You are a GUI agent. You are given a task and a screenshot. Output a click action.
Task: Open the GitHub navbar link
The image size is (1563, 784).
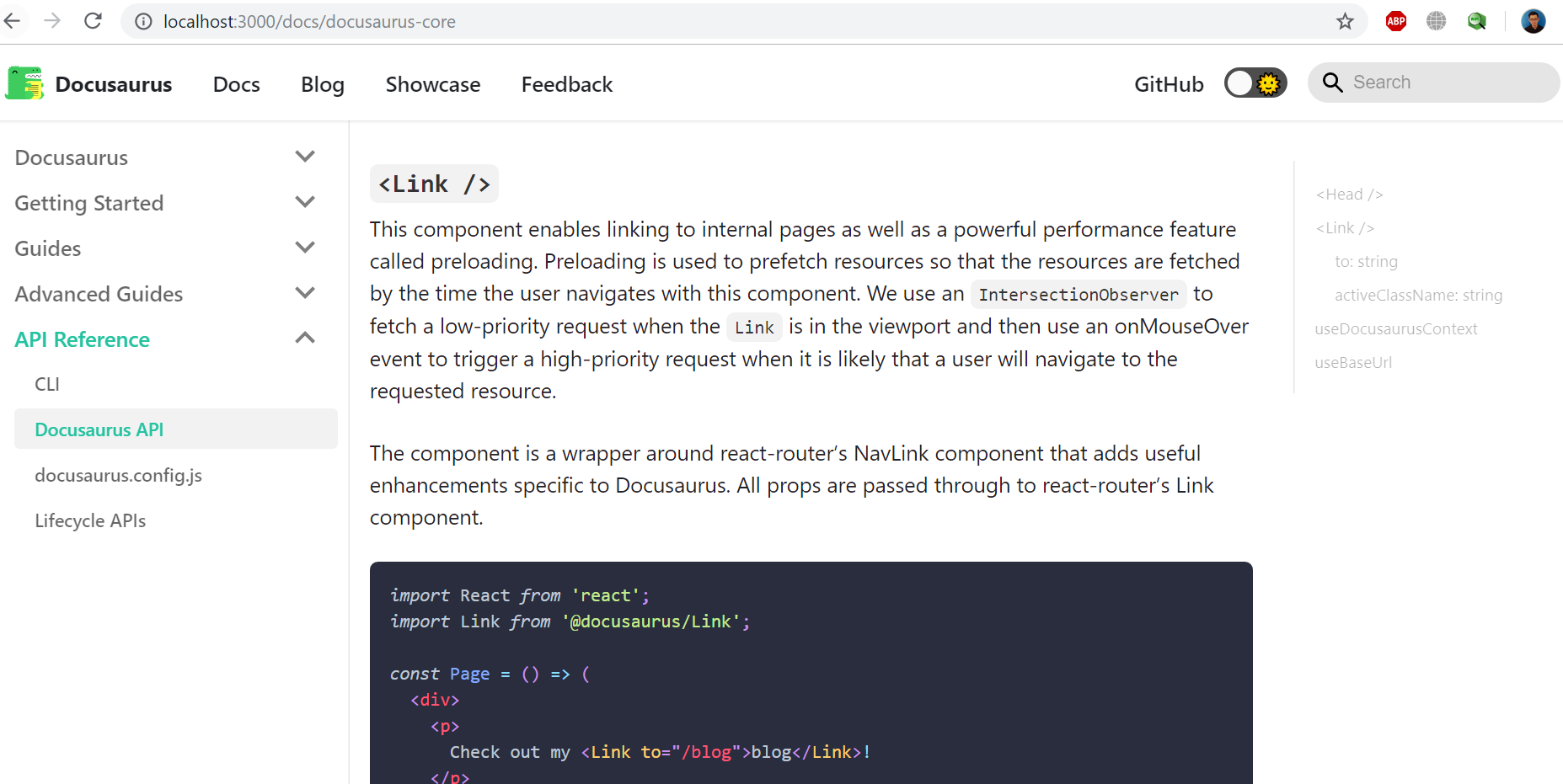click(x=1169, y=84)
